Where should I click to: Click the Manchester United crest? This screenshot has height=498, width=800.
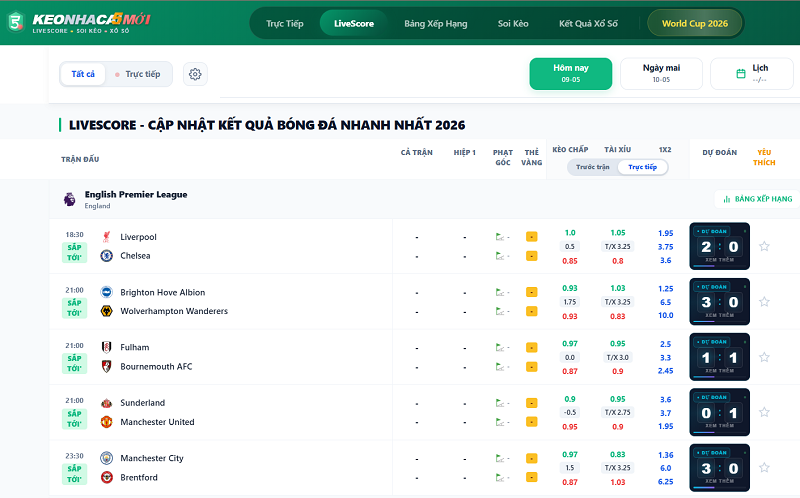coord(107,422)
